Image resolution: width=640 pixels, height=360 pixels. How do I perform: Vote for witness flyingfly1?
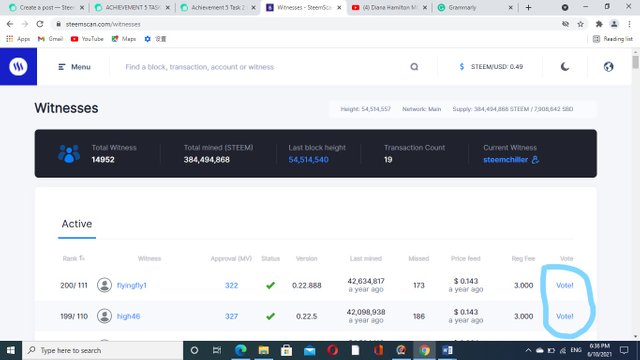(564, 285)
